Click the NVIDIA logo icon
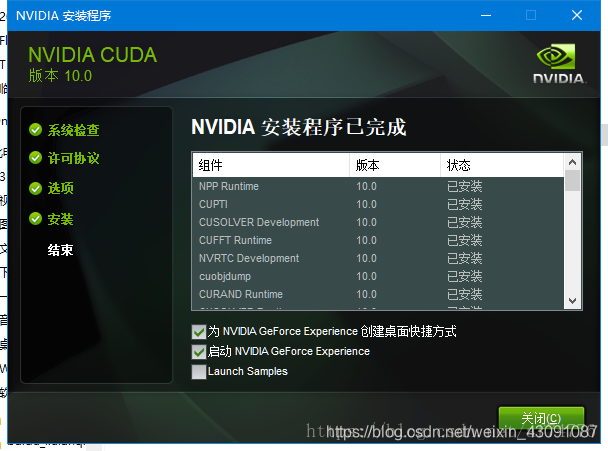 click(x=559, y=63)
